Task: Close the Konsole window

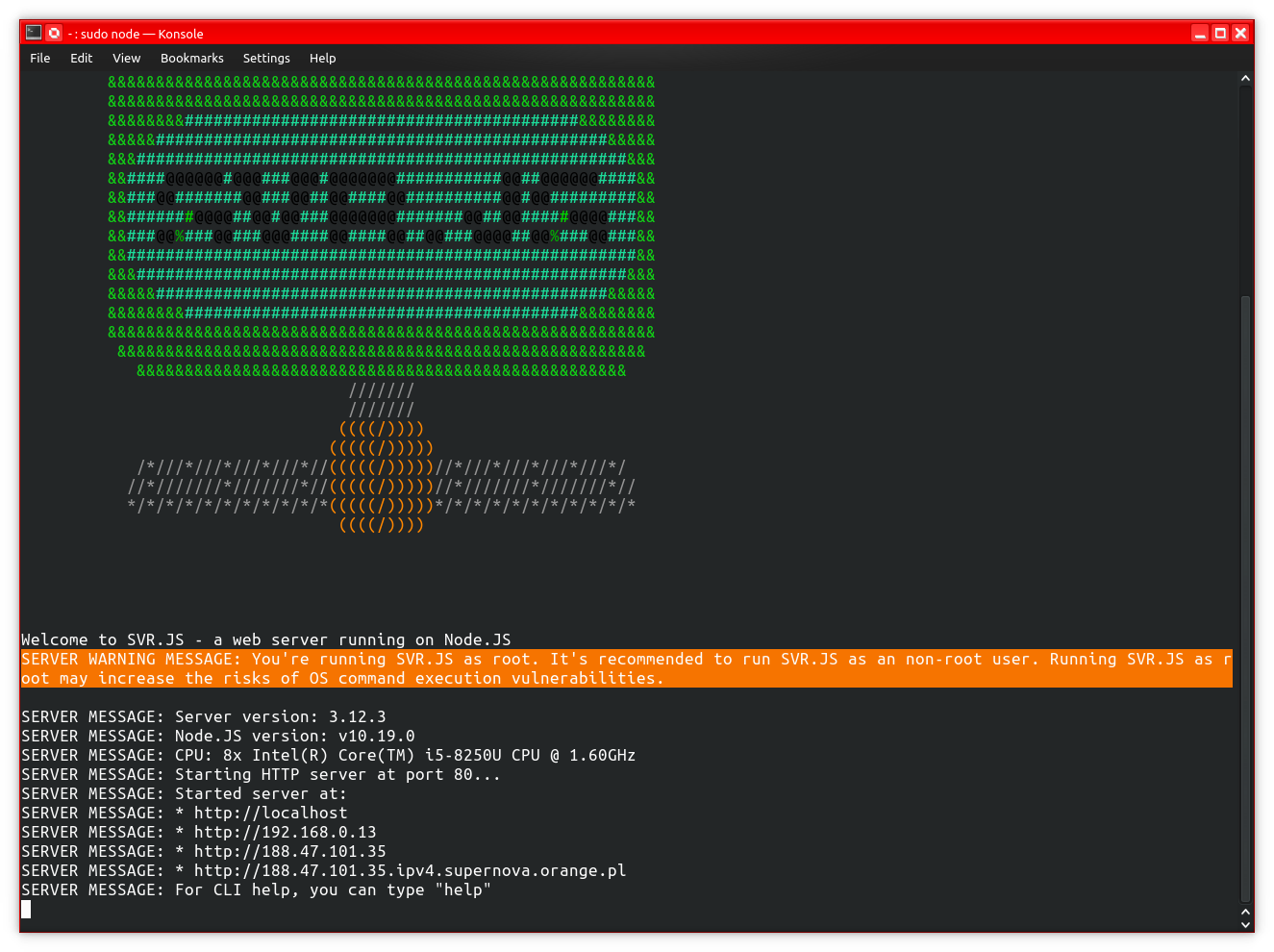Action: click(x=1240, y=33)
